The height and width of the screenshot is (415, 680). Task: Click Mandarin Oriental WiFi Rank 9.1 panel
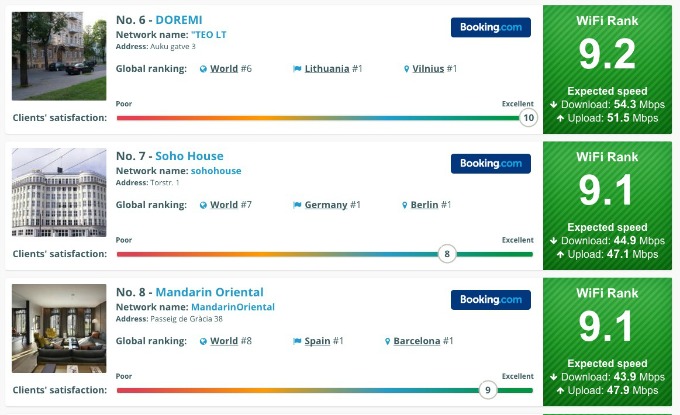click(607, 342)
